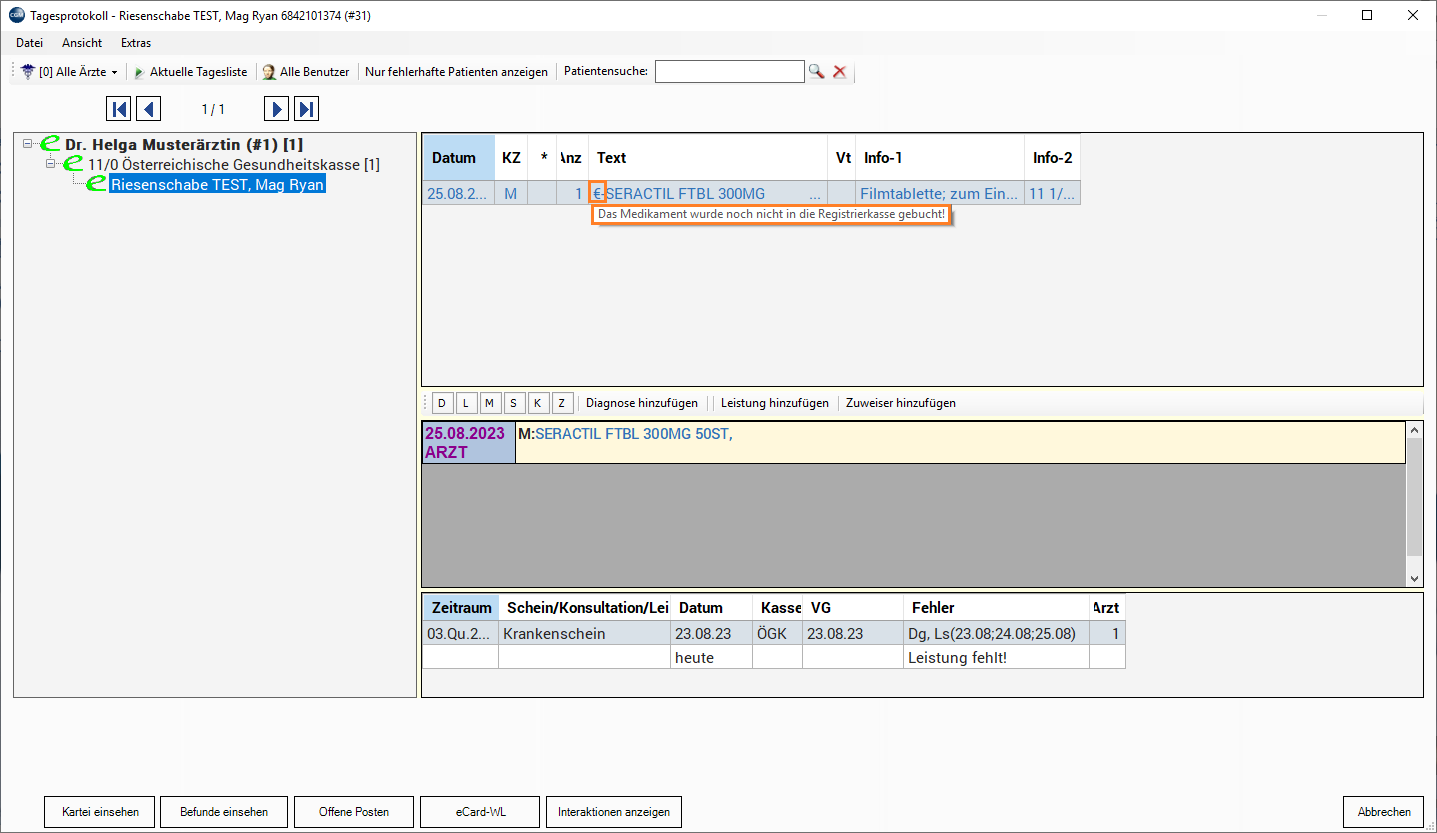The image size is (1437, 833).
Task: Click Leistung hinzufügen
Action: pyautogui.click(x=775, y=403)
